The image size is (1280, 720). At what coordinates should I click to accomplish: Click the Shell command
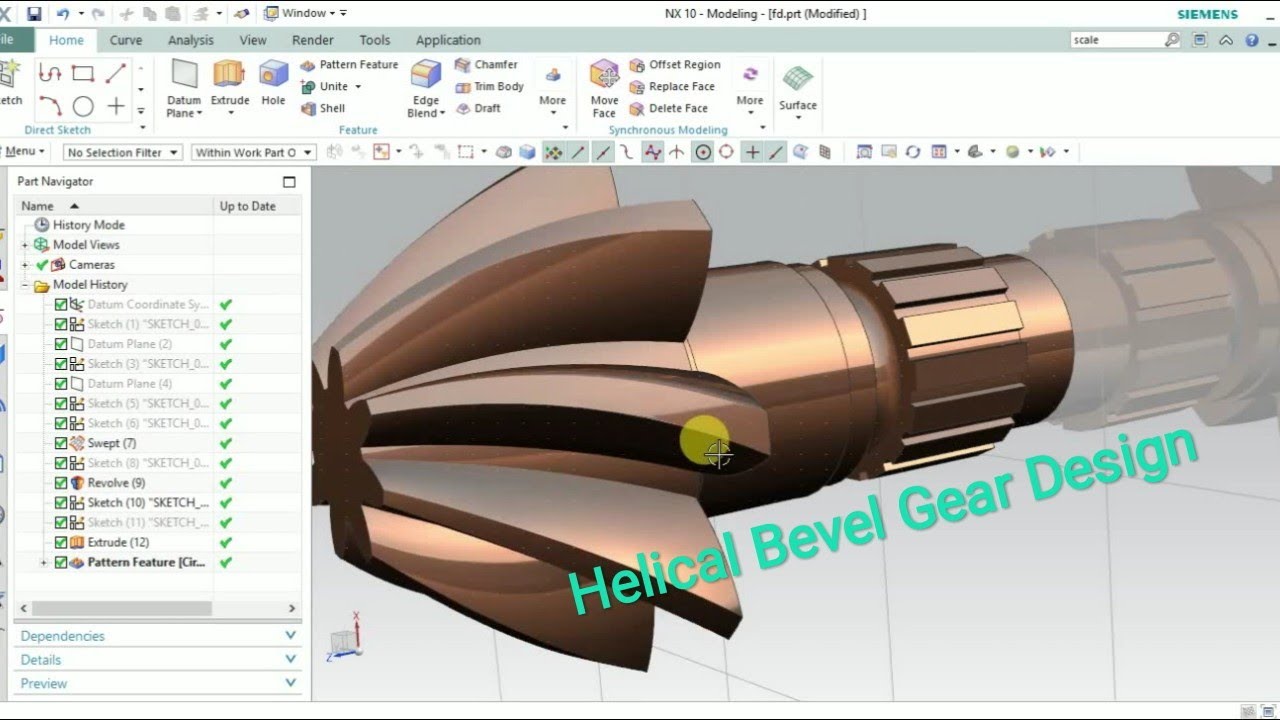[x=323, y=108]
